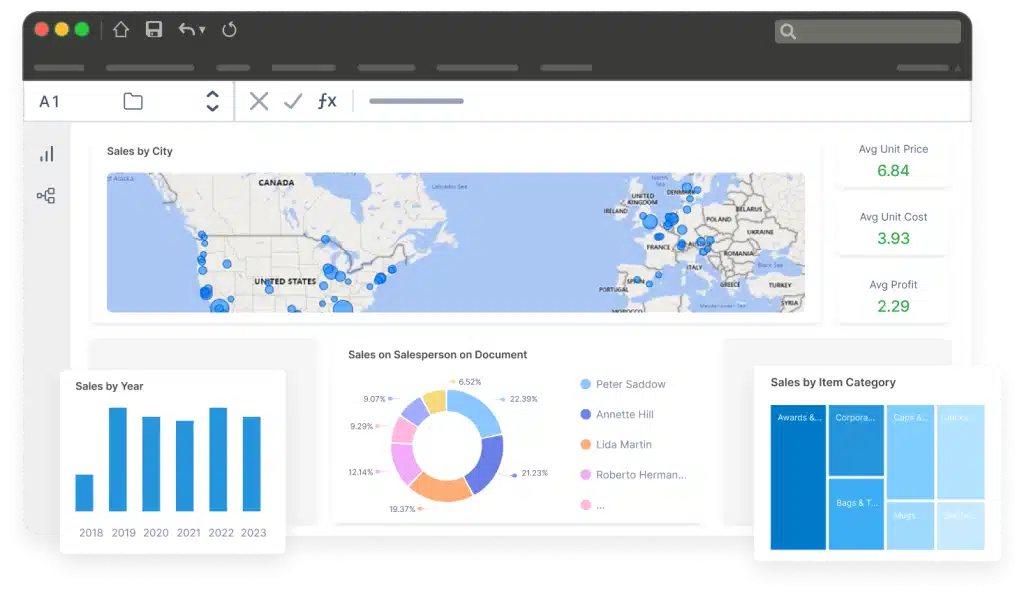Click the Undo arrow icon
1024x595 pixels.
point(186,30)
